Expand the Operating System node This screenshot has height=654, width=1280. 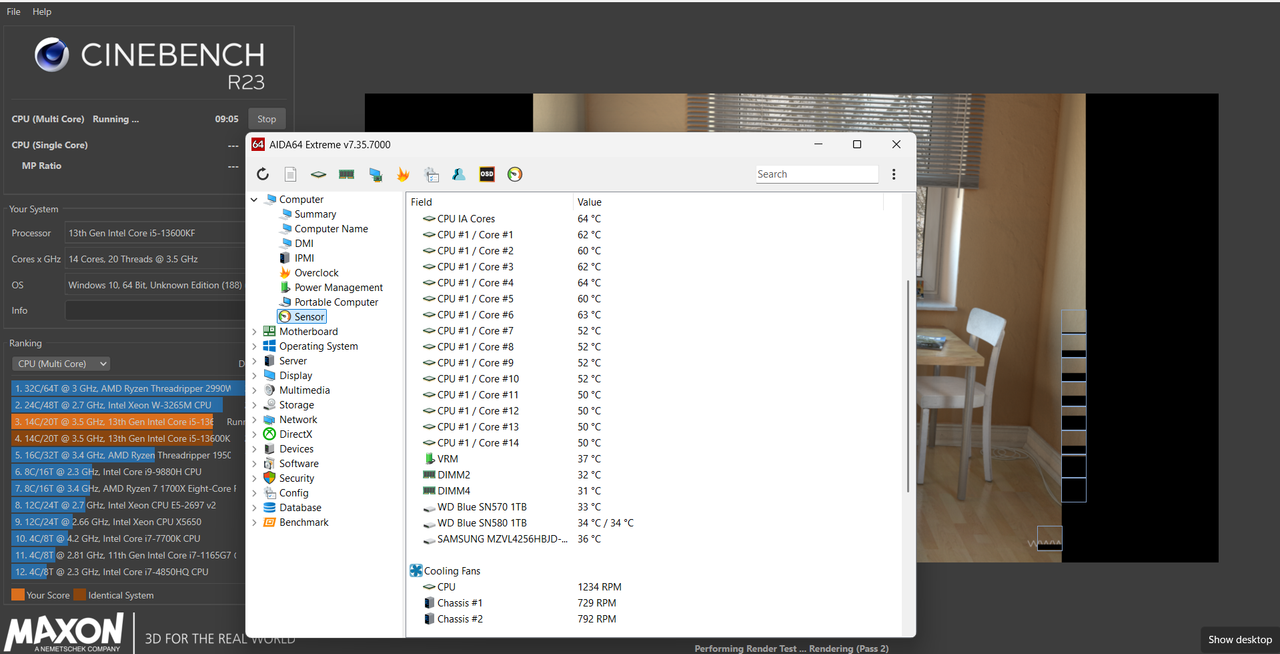pos(254,346)
